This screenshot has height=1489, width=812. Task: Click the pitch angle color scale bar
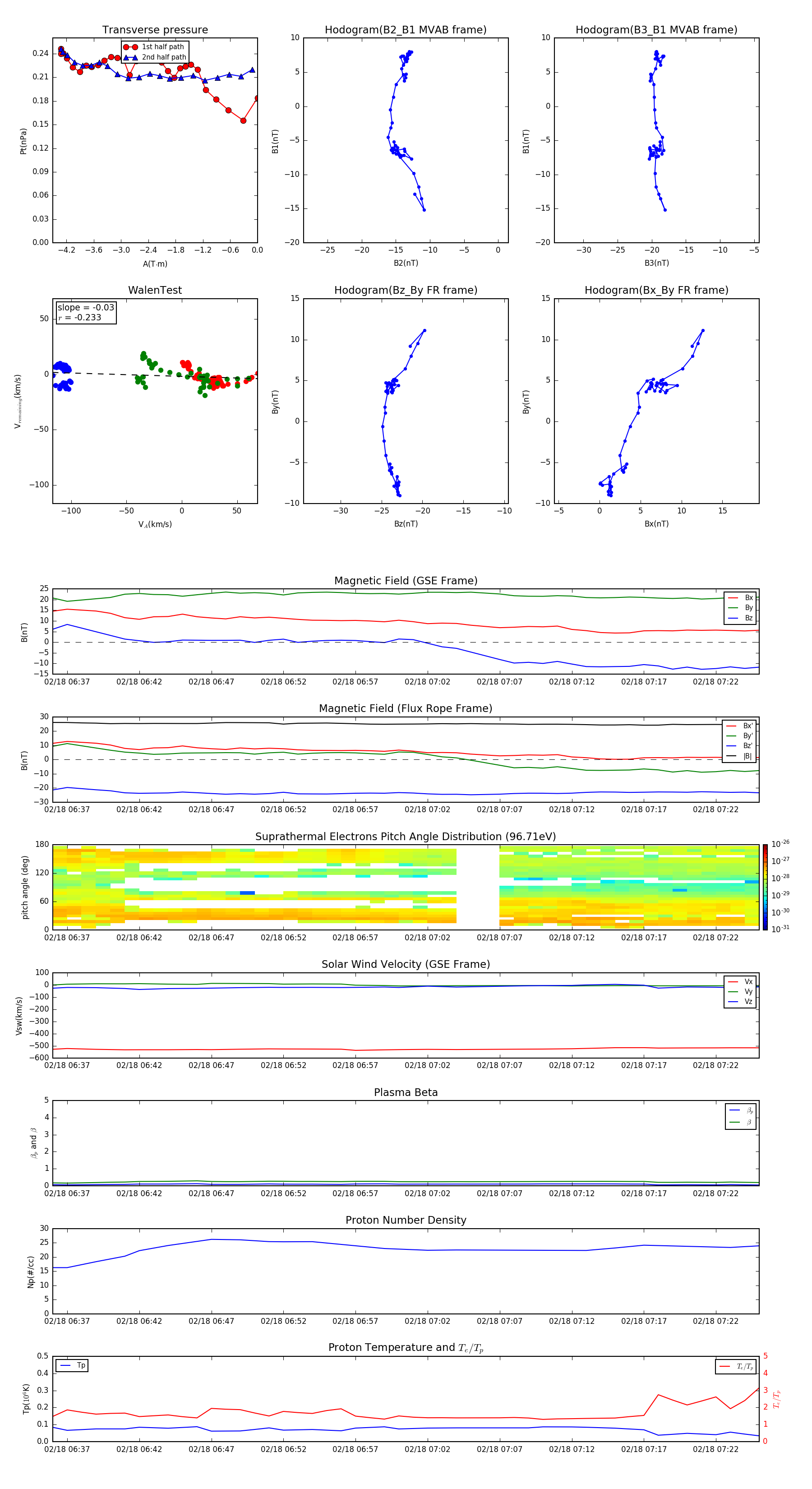pyautogui.click(x=765, y=887)
